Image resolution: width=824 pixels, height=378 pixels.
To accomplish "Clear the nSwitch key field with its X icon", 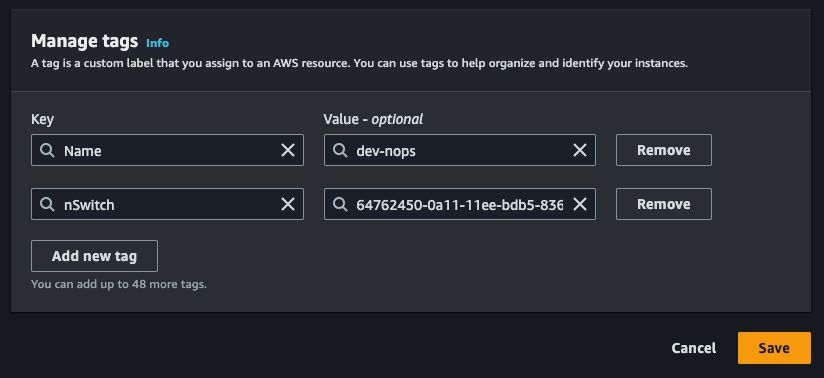I will 288,204.
